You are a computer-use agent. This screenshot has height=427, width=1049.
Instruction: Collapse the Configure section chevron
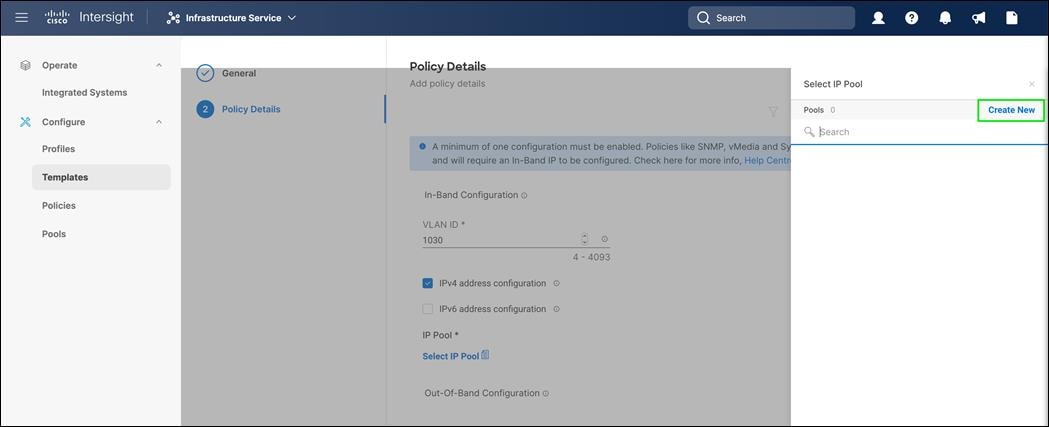click(x=159, y=122)
